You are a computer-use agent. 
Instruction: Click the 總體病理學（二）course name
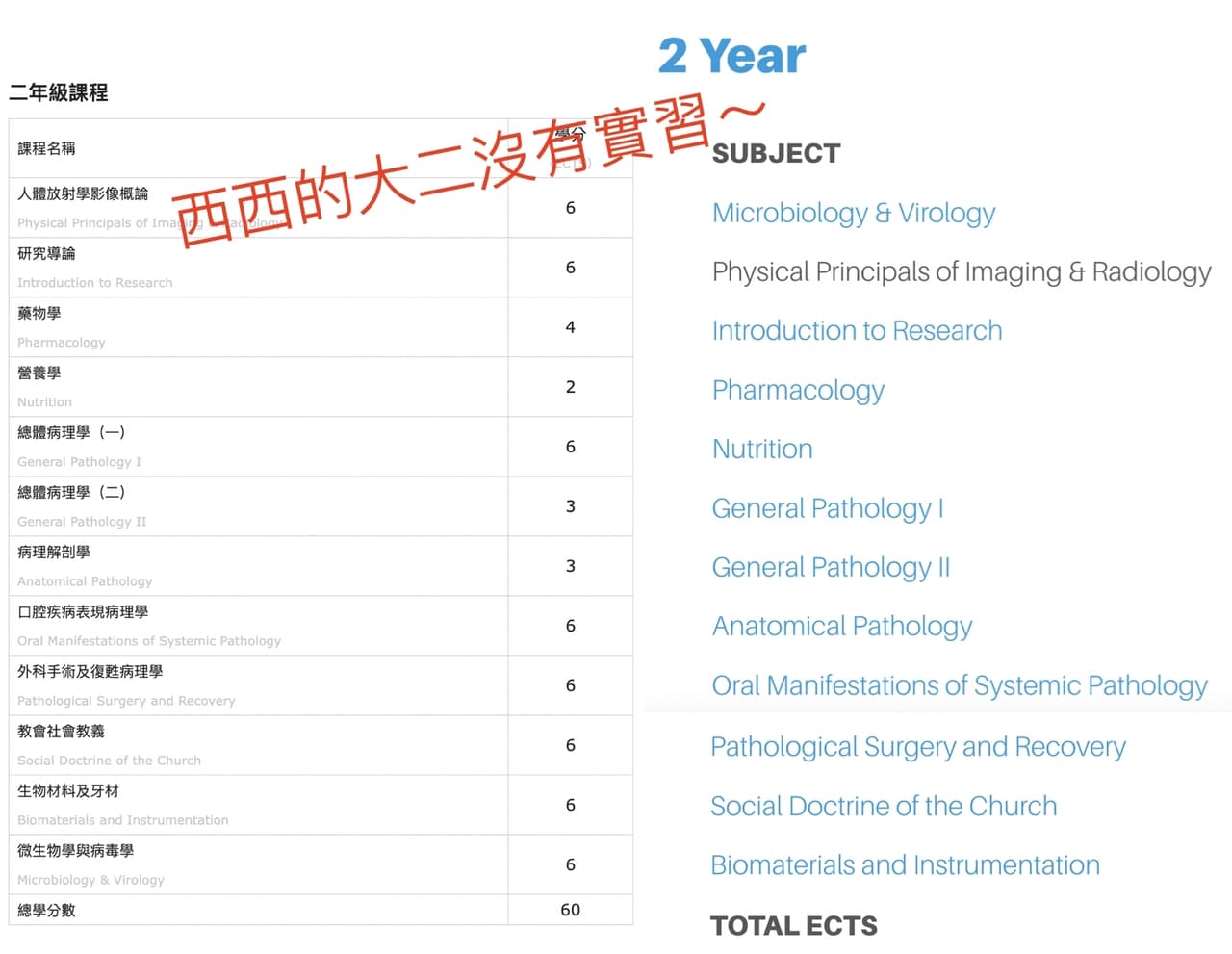coord(71,492)
